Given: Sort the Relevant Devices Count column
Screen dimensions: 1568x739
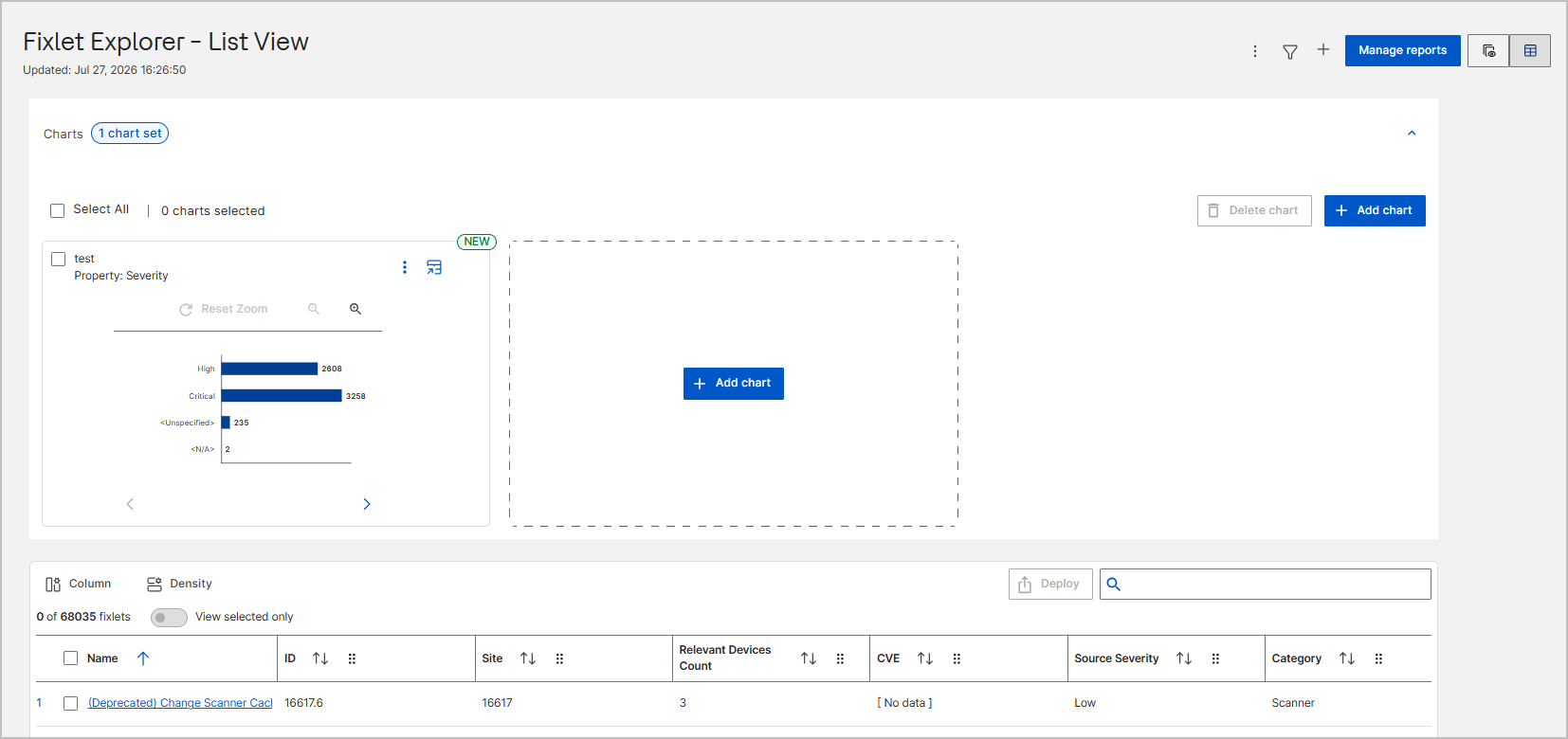Looking at the screenshot, I should click(809, 658).
